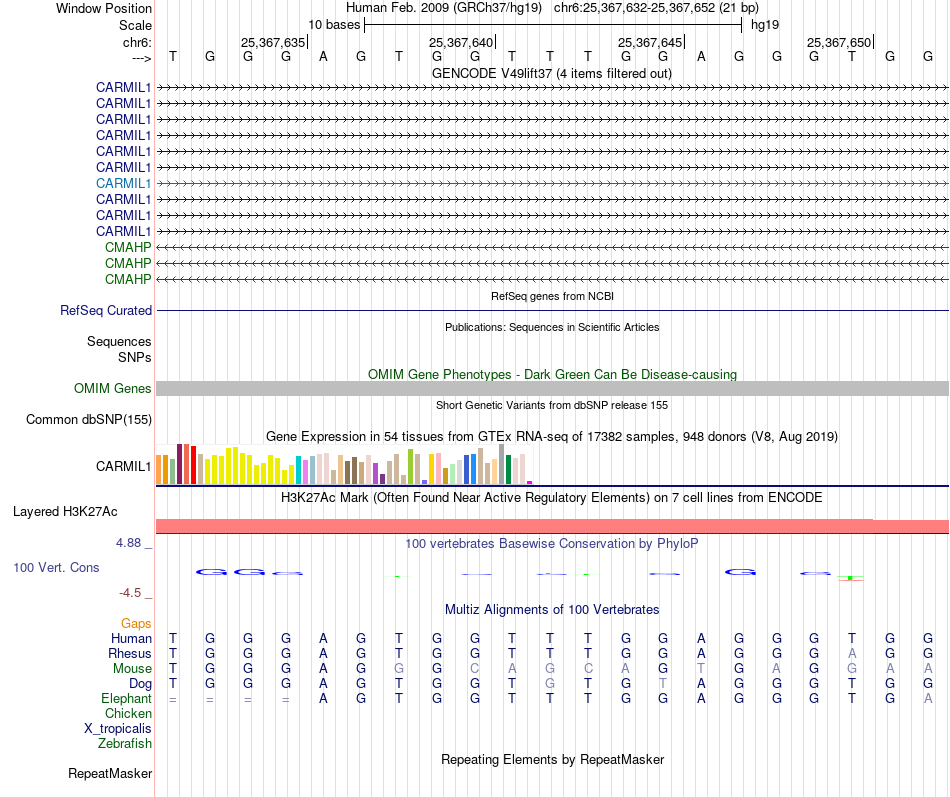Viewport: 950px width, 797px height.
Task: Open 'Multiz Alignments of 100 Vertebrates' title
Action: tap(552, 610)
